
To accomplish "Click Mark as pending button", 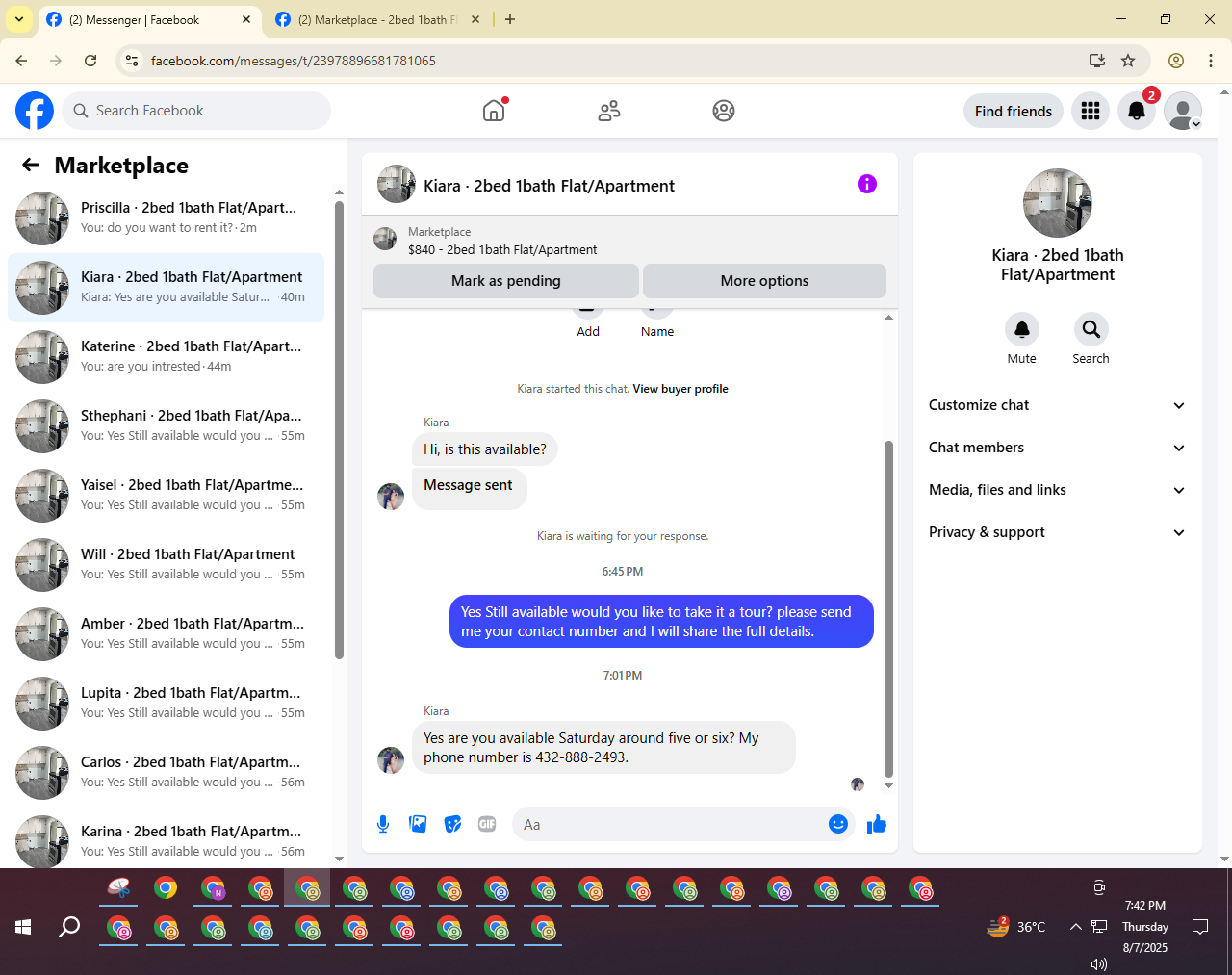I will click(x=506, y=281).
